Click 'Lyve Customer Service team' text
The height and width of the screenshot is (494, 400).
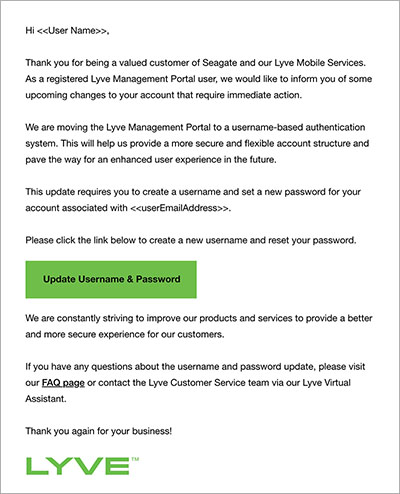coord(208,383)
